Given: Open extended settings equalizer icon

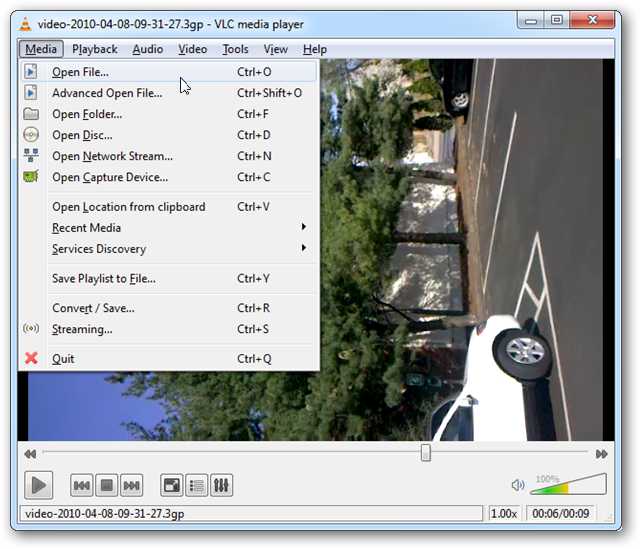Looking at the screenshot, I should pos(222,485).
